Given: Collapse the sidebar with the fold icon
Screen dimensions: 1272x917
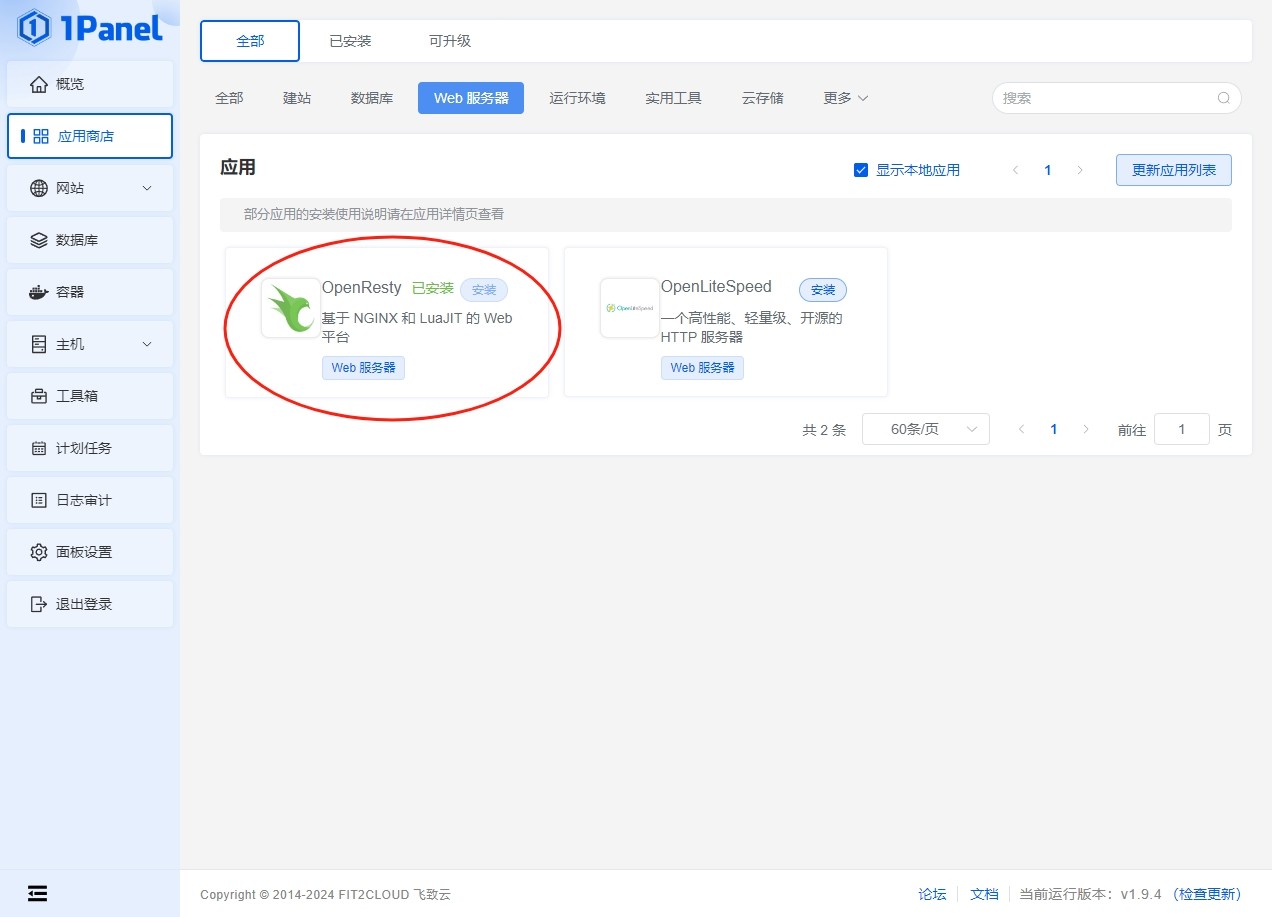Looking at the screenshot, I should pyautogui.click(x=37, y=893).
